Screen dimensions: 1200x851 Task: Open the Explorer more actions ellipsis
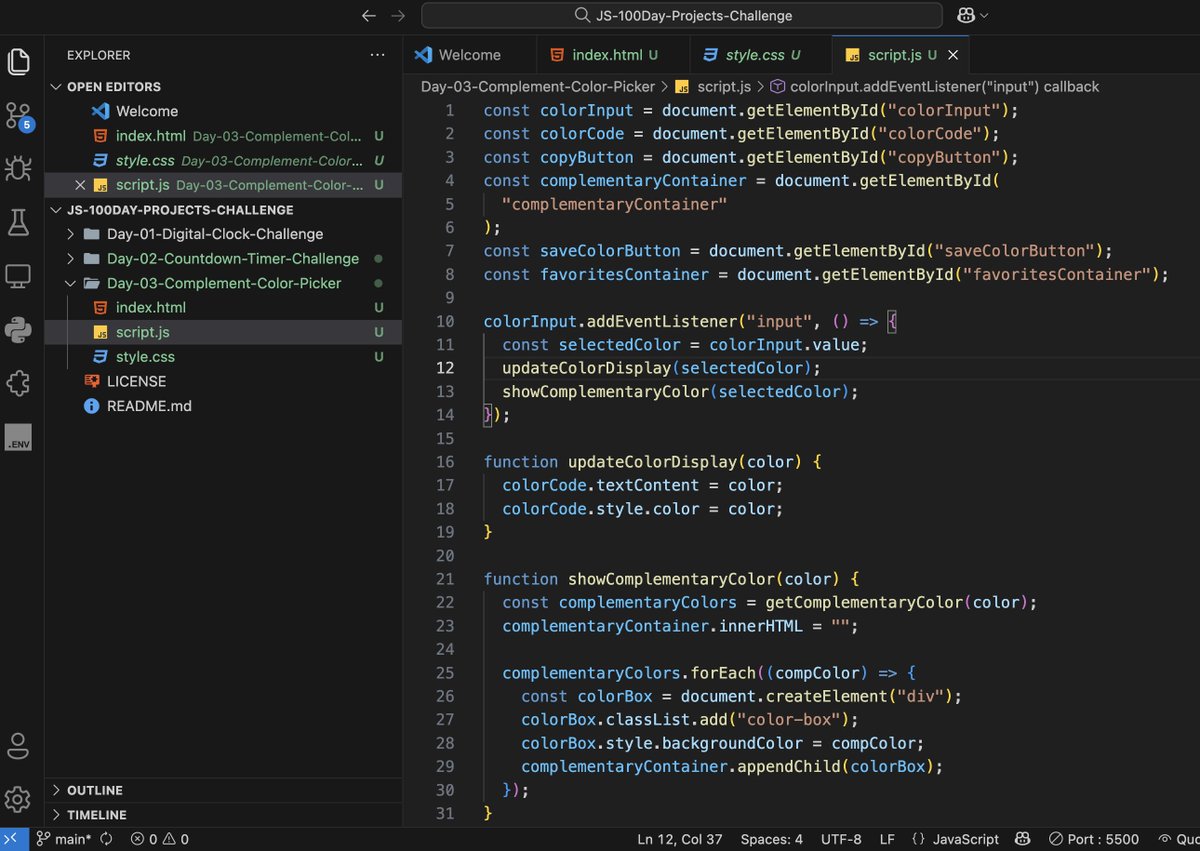point(376,55)
